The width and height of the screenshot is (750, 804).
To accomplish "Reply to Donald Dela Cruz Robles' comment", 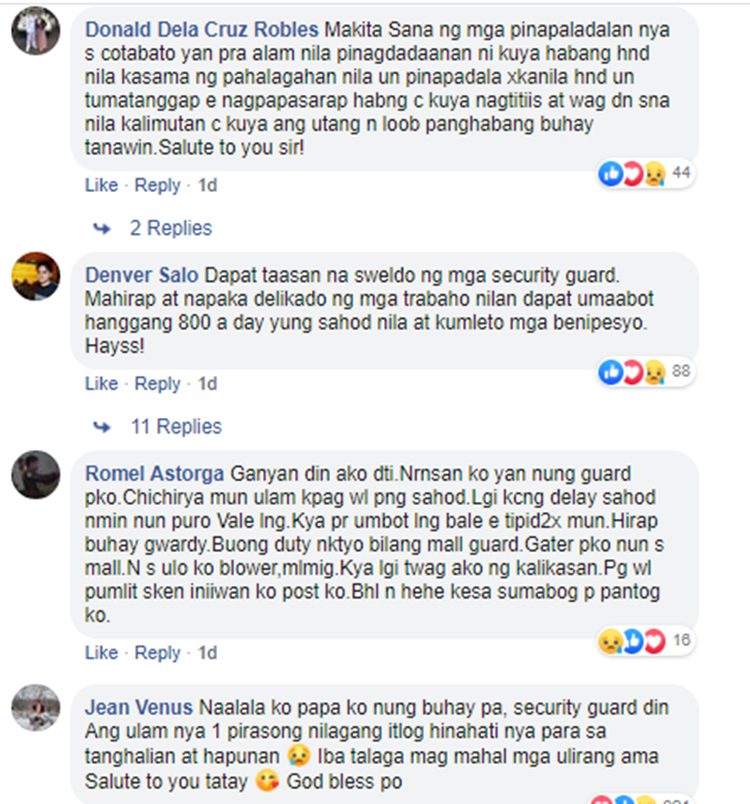I will click(157, 185).
